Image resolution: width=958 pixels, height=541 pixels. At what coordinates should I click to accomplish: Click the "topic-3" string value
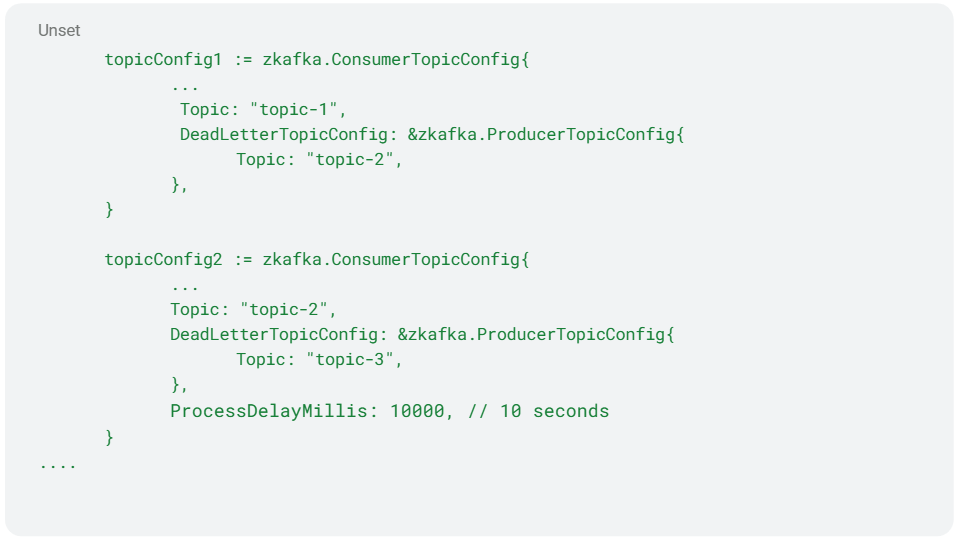(350, 359)
